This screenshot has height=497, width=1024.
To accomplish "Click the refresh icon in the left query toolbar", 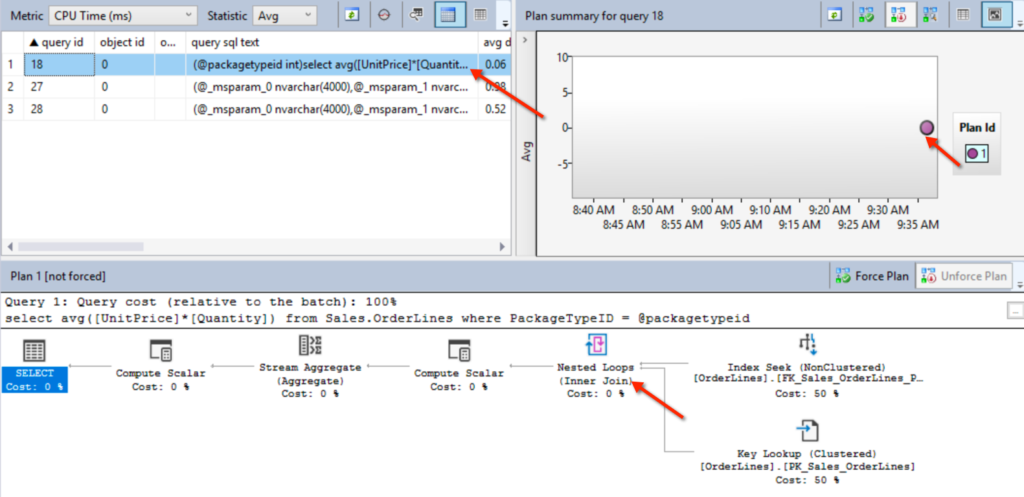I will point(351,16).
